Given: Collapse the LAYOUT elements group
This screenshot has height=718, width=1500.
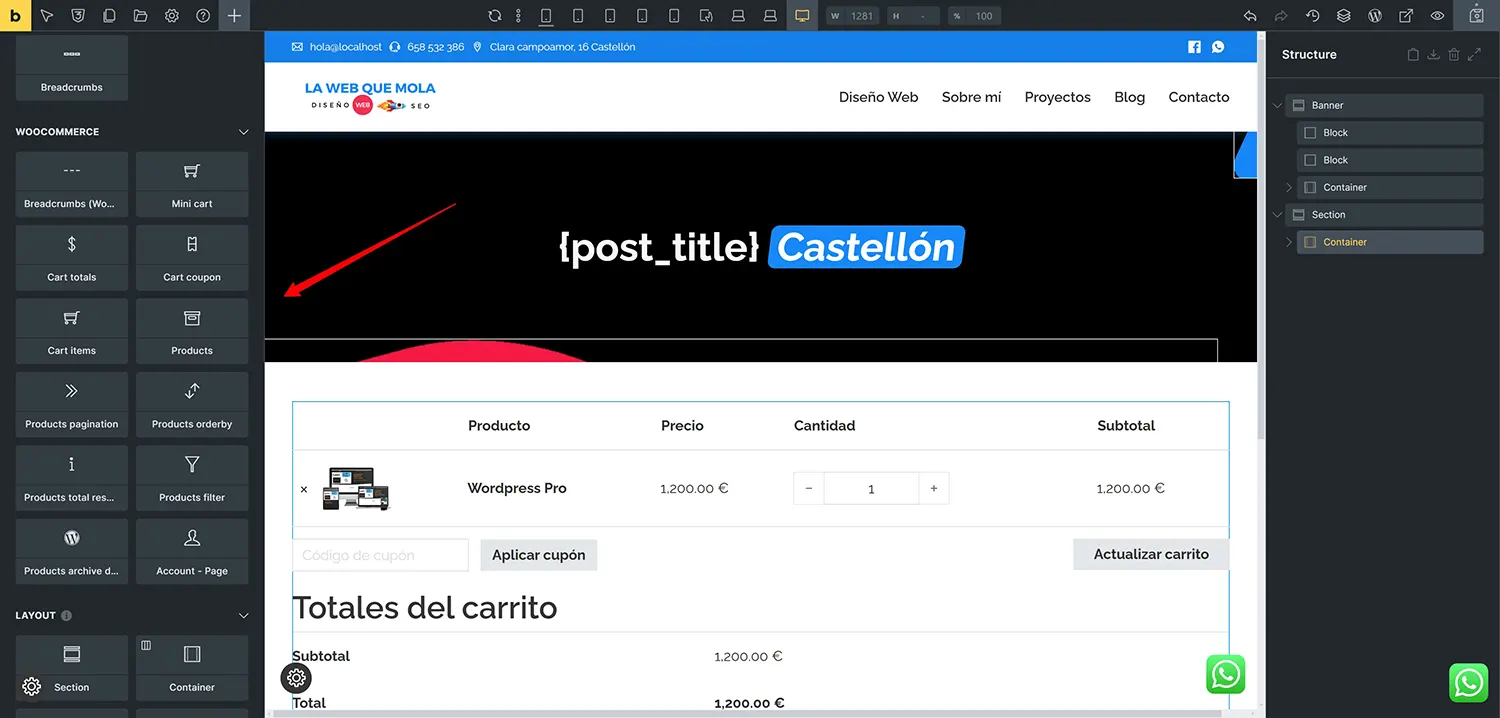Looking at the screenshot, I should [x=243, y=616].
